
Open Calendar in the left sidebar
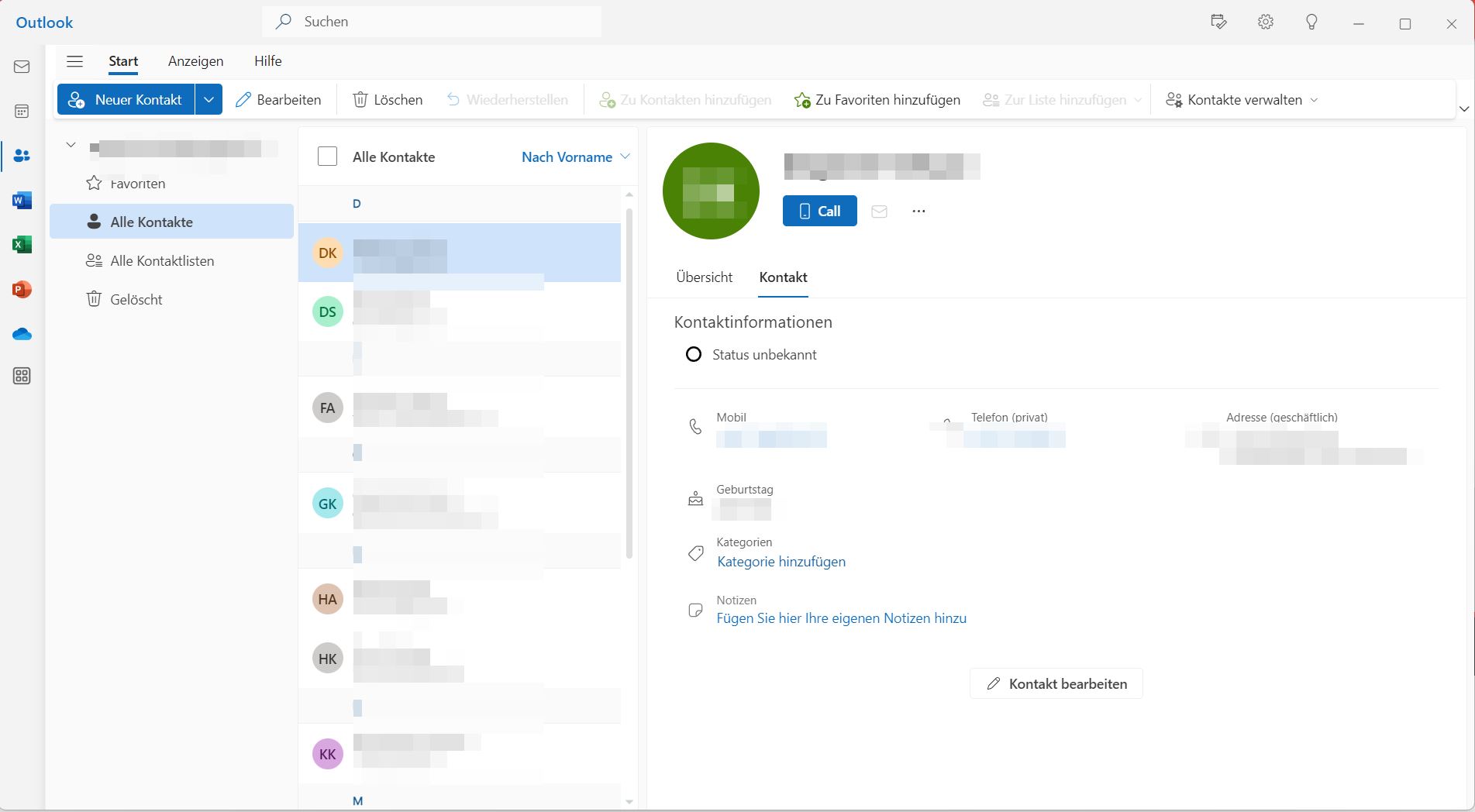click(22, 112)
